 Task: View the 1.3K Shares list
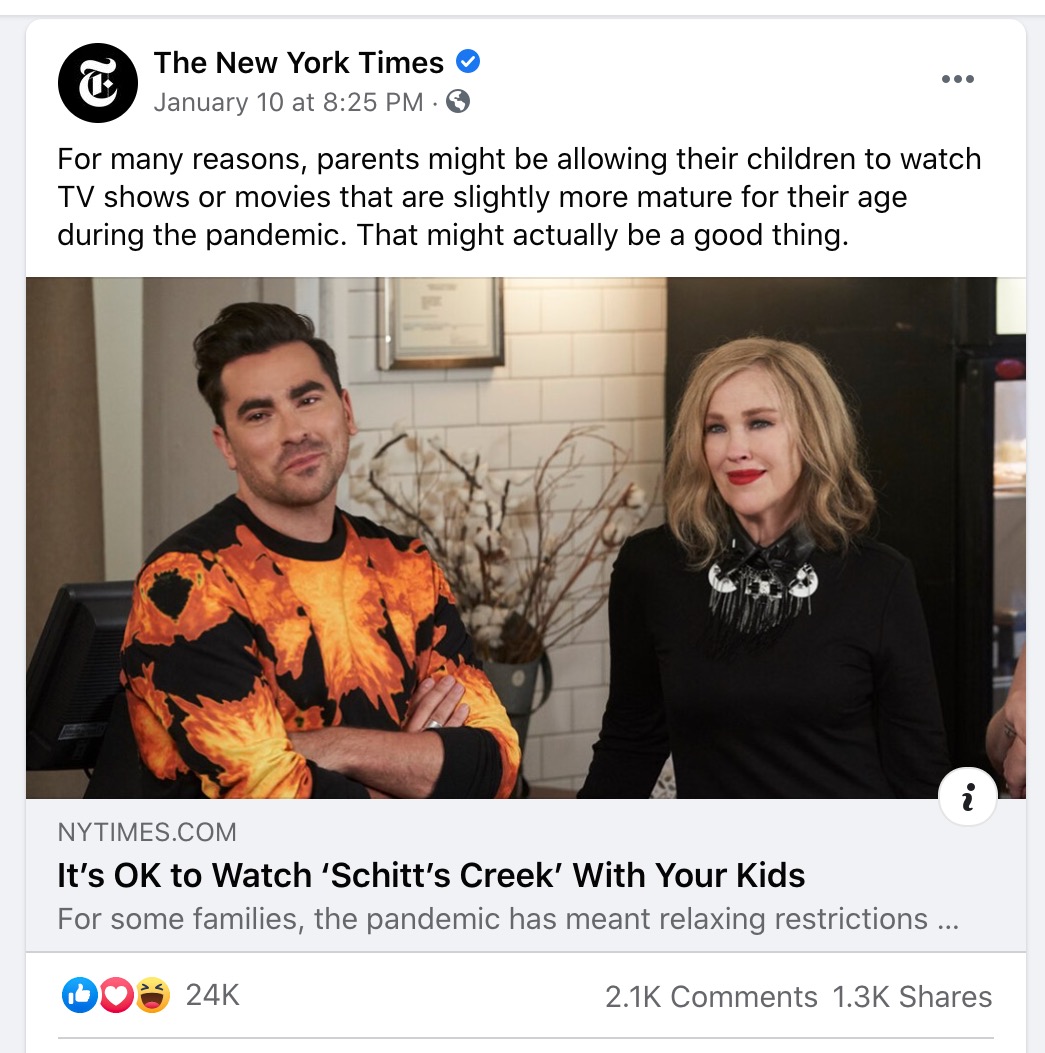(x=912, y=997)
